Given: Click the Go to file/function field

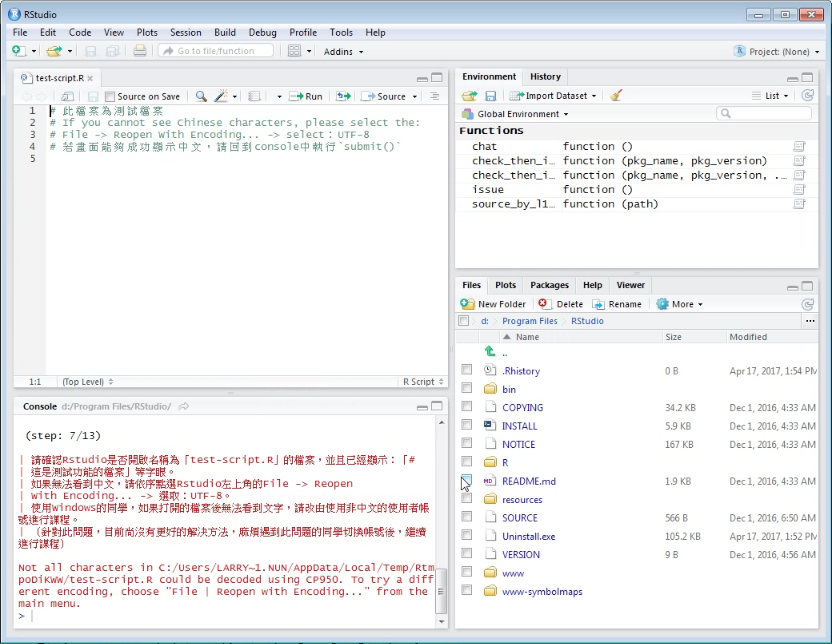Looking at the screenshot, I should click(x=216, y=51).
